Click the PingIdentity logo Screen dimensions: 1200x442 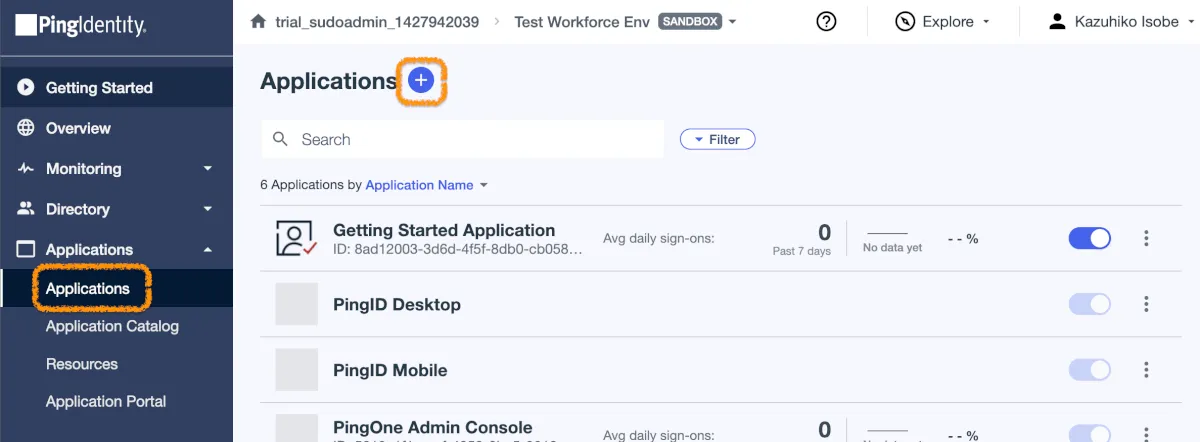tap(82, 25)
